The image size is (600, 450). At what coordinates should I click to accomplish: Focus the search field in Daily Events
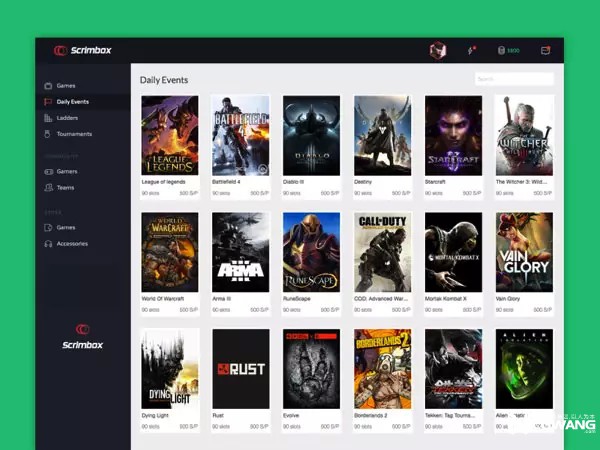[x=514, y=79]
